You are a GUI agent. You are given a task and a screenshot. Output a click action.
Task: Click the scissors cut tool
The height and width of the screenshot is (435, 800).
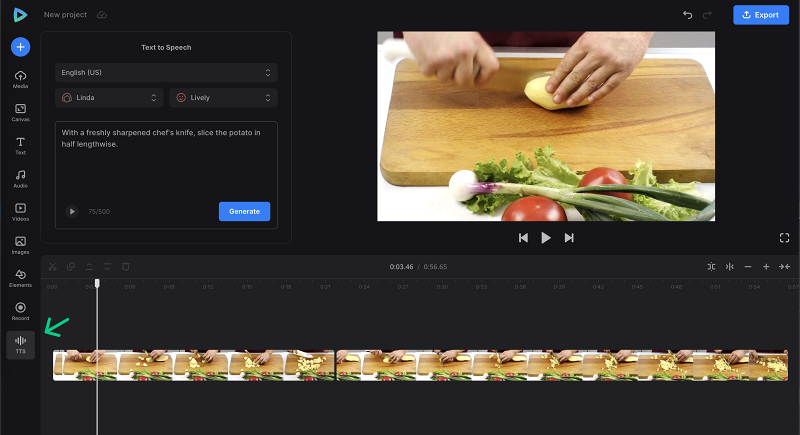[x=53, y=266]
